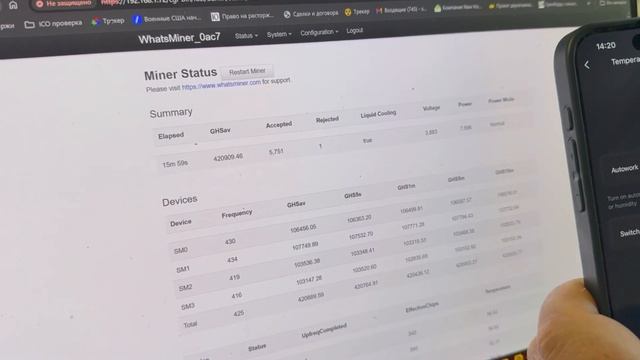The image size is (640, 360).
Task: Click the SM1 device row label
Action: [183, 269]
